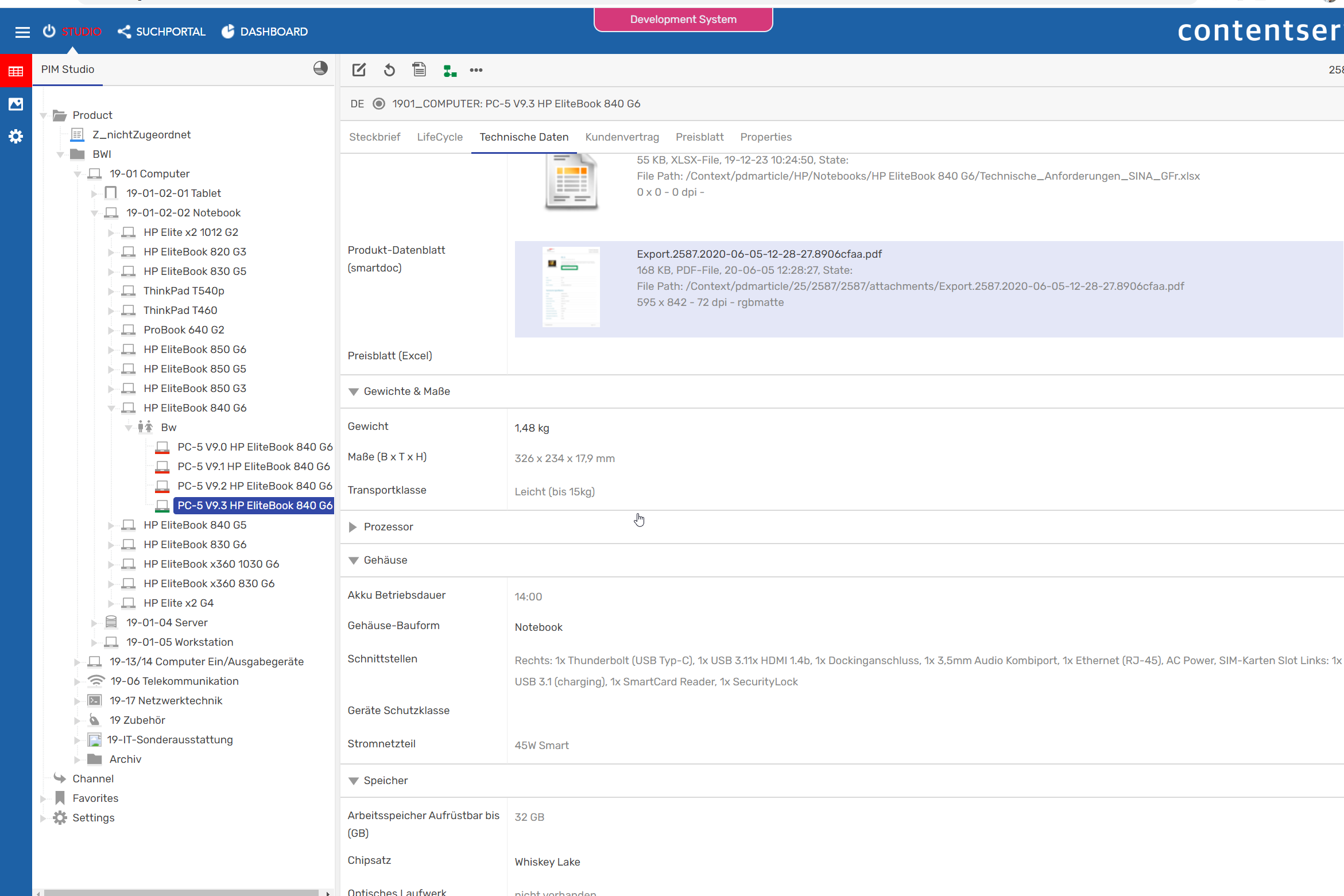This screenshot has height=896, width=1344.
Task: Click the Gehäuse-Bauform value Notebook
Action: coord(539,627)
